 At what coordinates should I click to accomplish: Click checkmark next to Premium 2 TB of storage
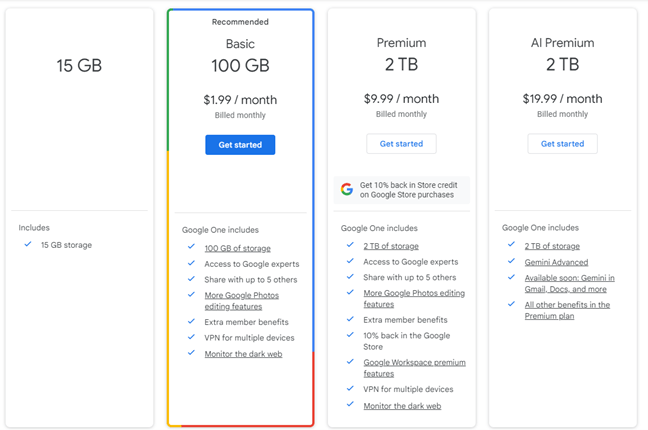(351, 246)
